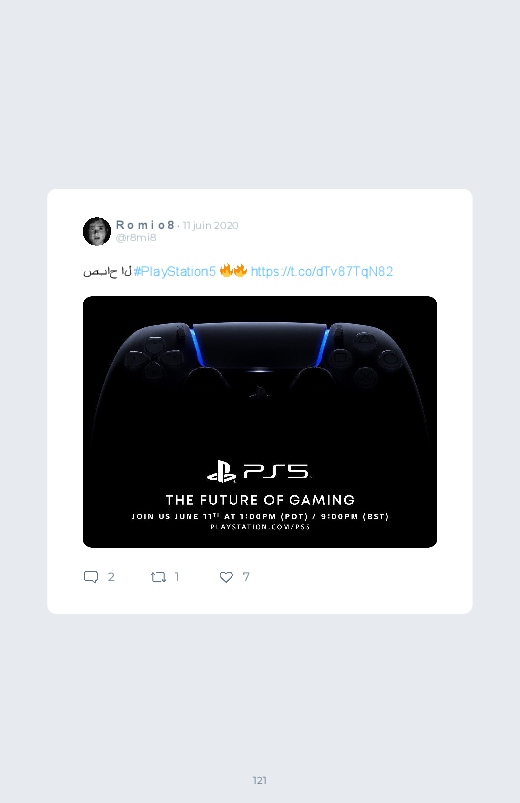Image resolution: width=520 pixels, height=803 pixels.
Task: Click the page number 121
Action: pos(260,780)
